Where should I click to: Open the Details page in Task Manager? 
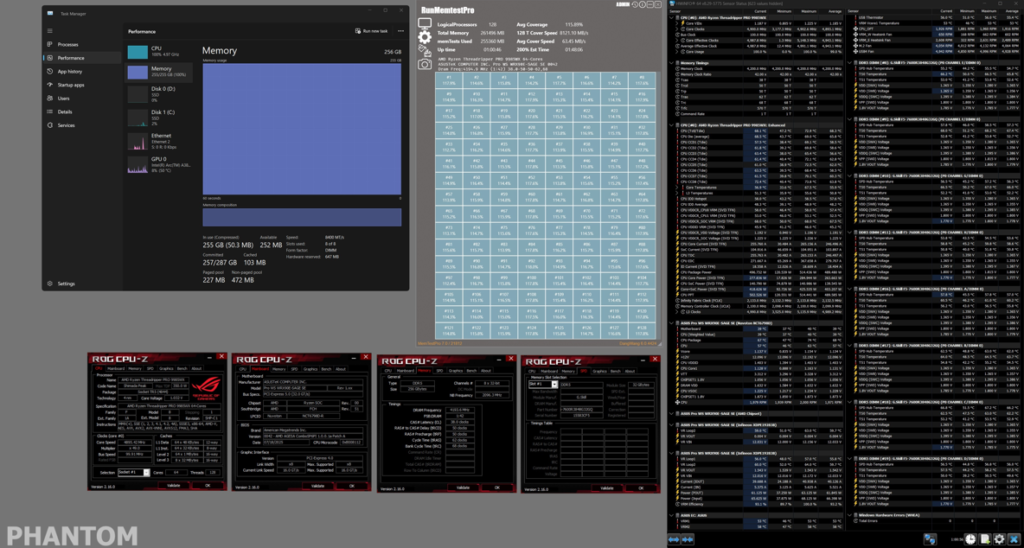[x=64, y=112]
